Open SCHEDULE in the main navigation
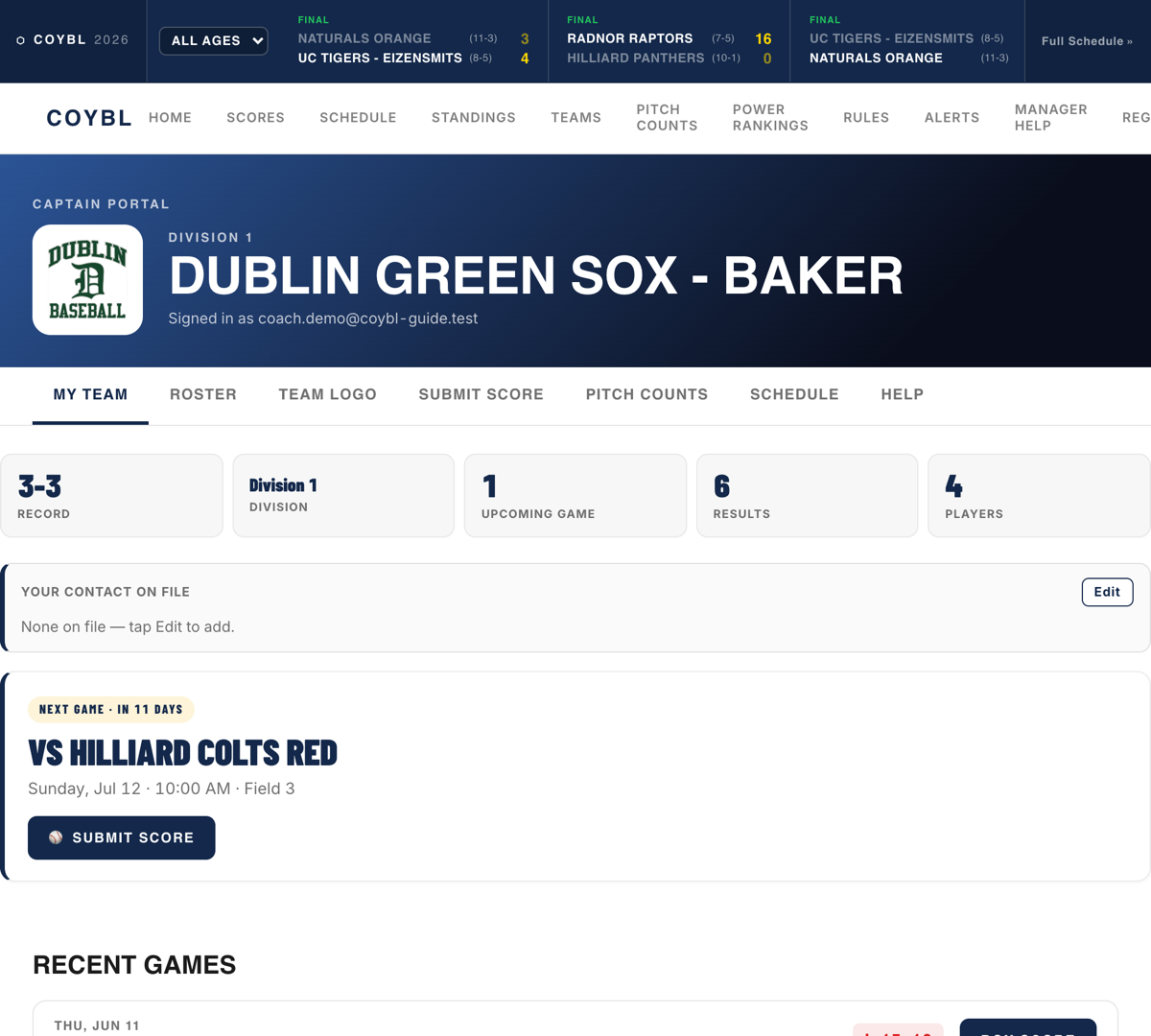This screenshot has height=1036, width=1151. coord(358,117)
